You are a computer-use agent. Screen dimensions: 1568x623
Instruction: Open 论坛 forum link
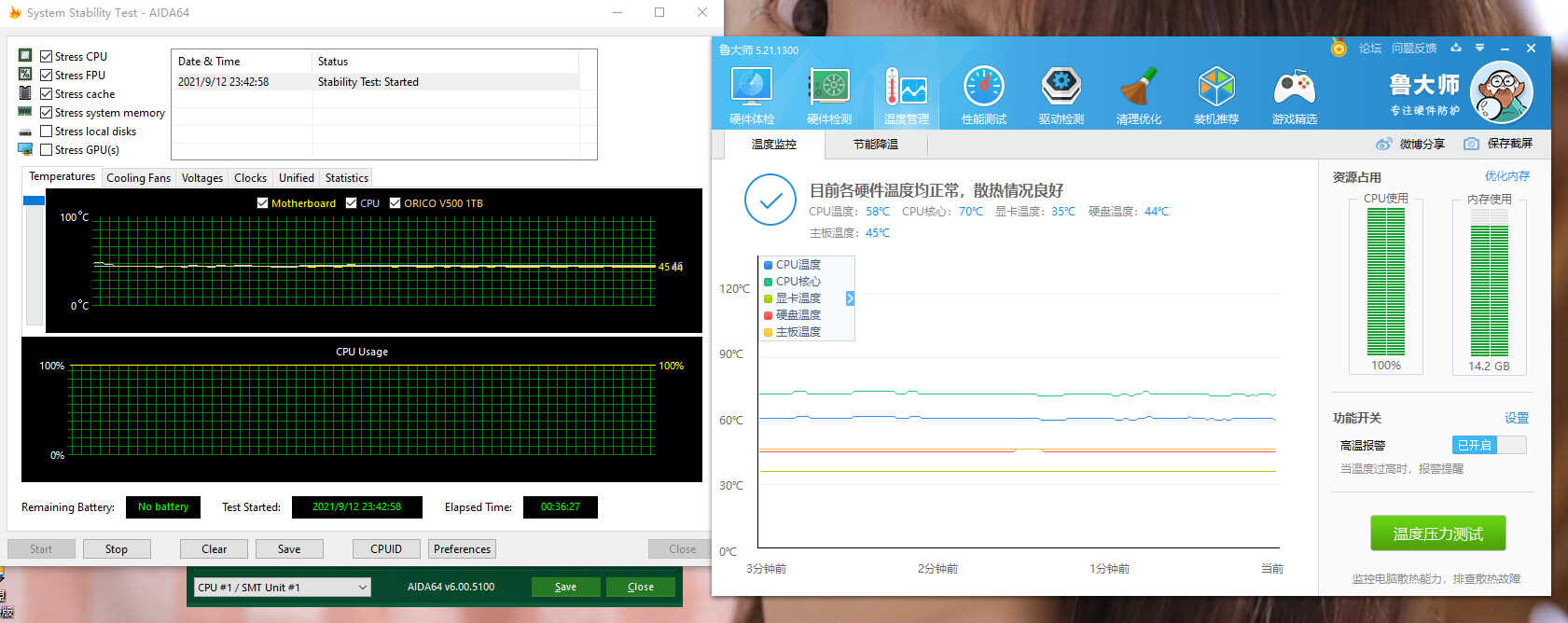pos(1370,48)
